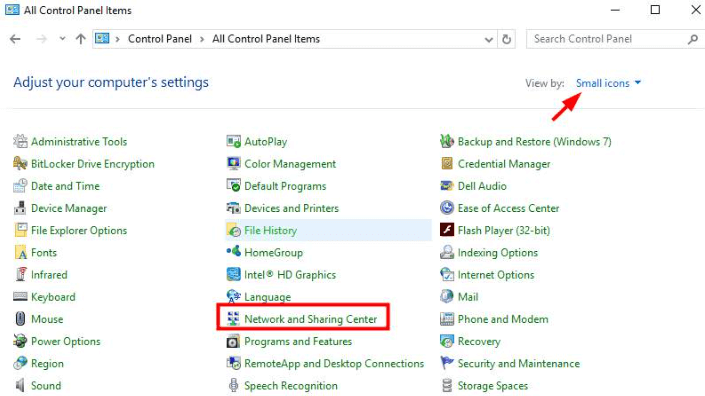The height and width of the screenshot is (396, 705).
Task: Click the Forward navigation arrow
Action: pyautogui.click(x=41, y=39)
